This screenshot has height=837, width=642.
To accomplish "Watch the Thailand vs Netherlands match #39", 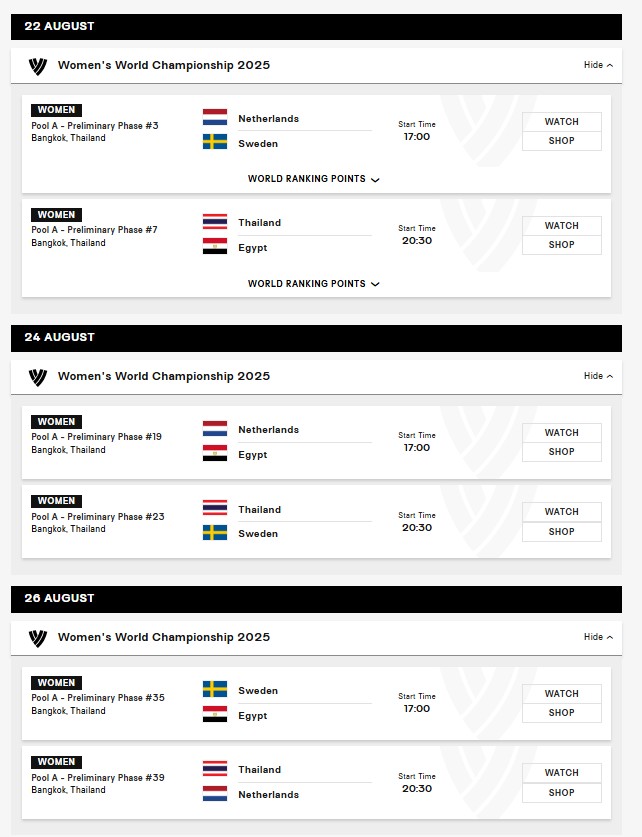I will [x=561, y=773].
